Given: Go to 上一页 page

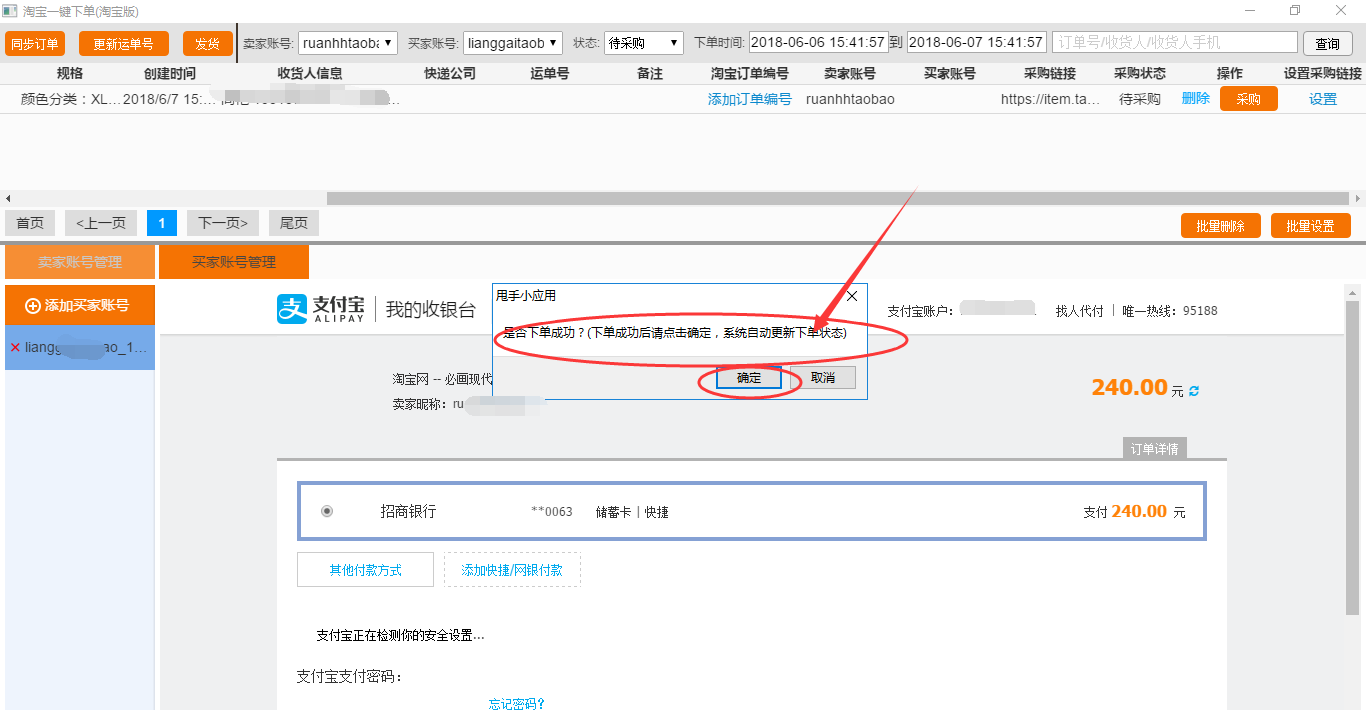Looking at the screenshot, I should pos(101,223).
